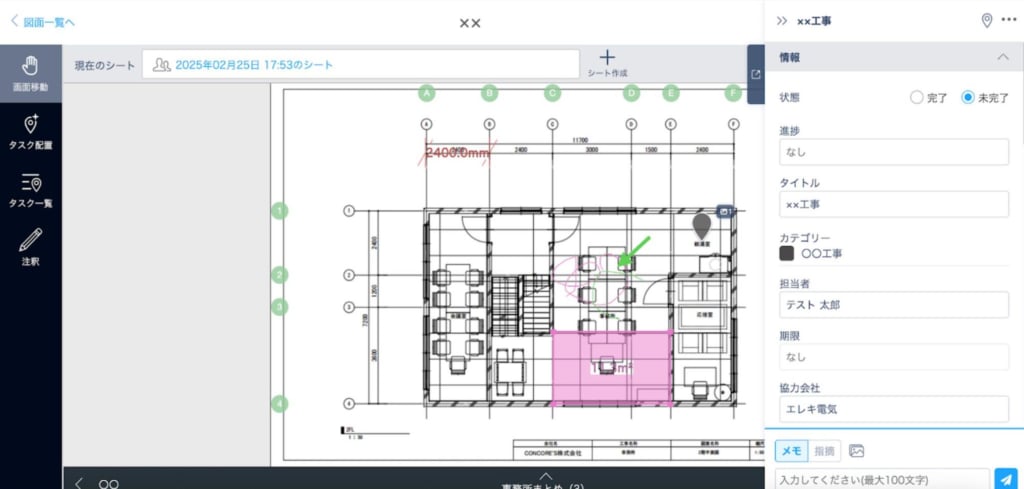Click the blue send message button

[x=1006, y=479]
